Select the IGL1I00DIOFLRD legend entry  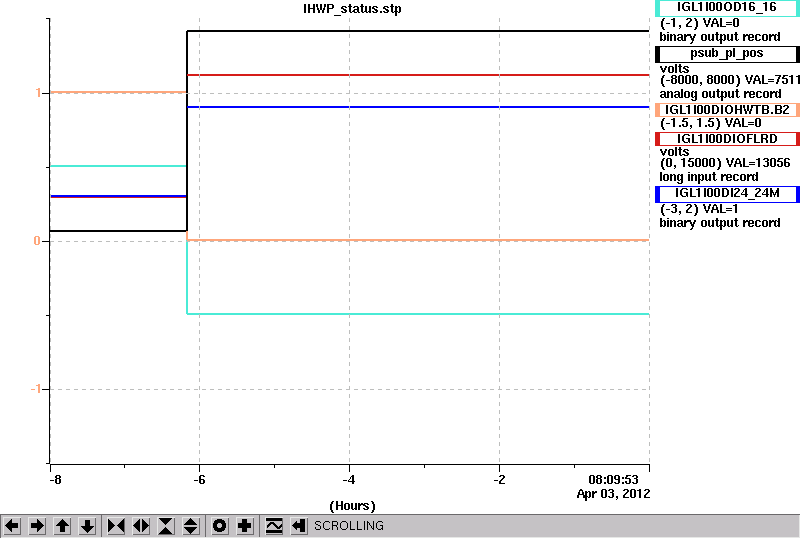point(727,139)
